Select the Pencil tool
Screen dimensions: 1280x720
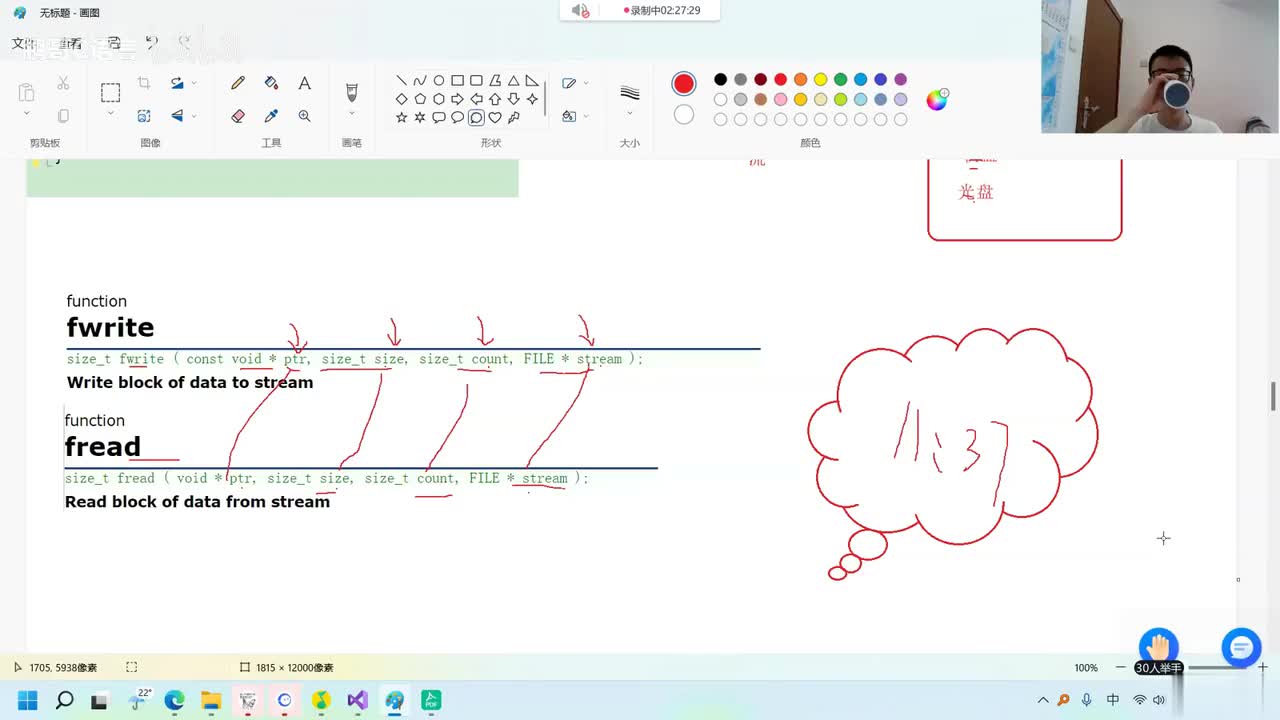238,83
